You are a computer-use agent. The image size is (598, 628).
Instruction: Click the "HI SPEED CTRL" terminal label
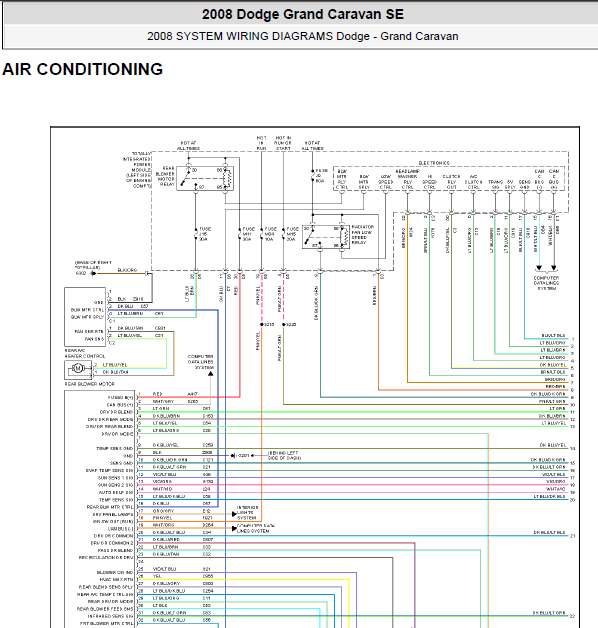[x=429, y=182]
